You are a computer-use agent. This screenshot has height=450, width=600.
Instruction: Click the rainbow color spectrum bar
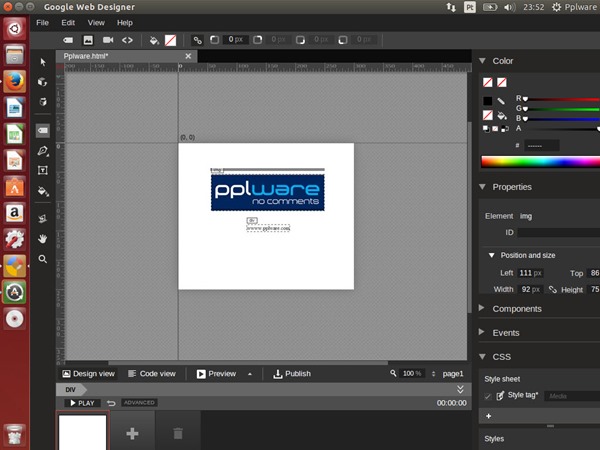pyautogui.click(x=540, y=161)
